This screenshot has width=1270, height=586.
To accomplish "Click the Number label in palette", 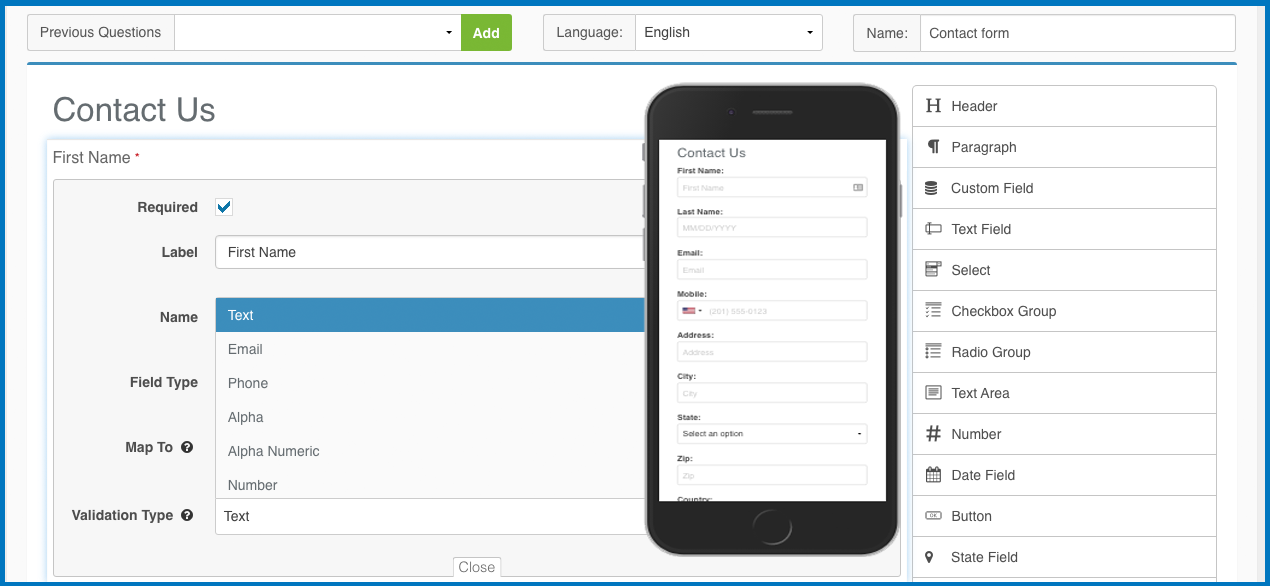I will [976, 434].
